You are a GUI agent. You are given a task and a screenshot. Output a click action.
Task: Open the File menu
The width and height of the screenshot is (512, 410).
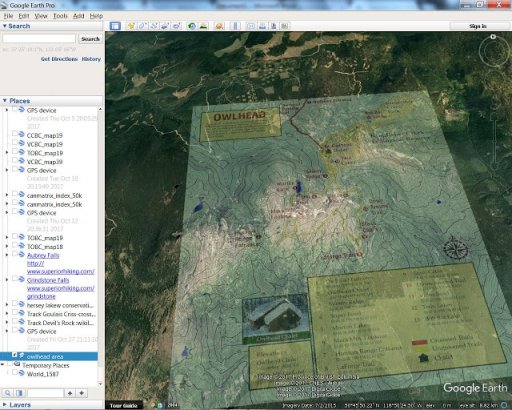[8, 16]
